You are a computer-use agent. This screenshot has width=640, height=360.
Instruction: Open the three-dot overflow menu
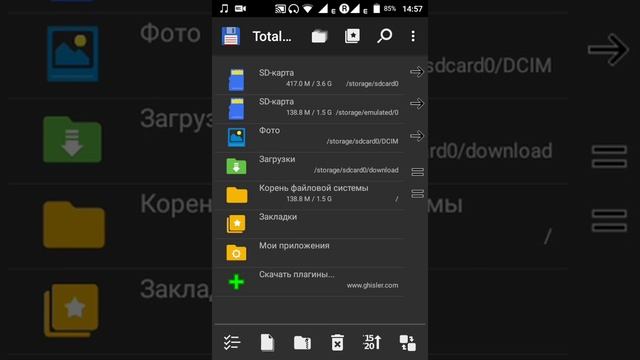(413, 36)
